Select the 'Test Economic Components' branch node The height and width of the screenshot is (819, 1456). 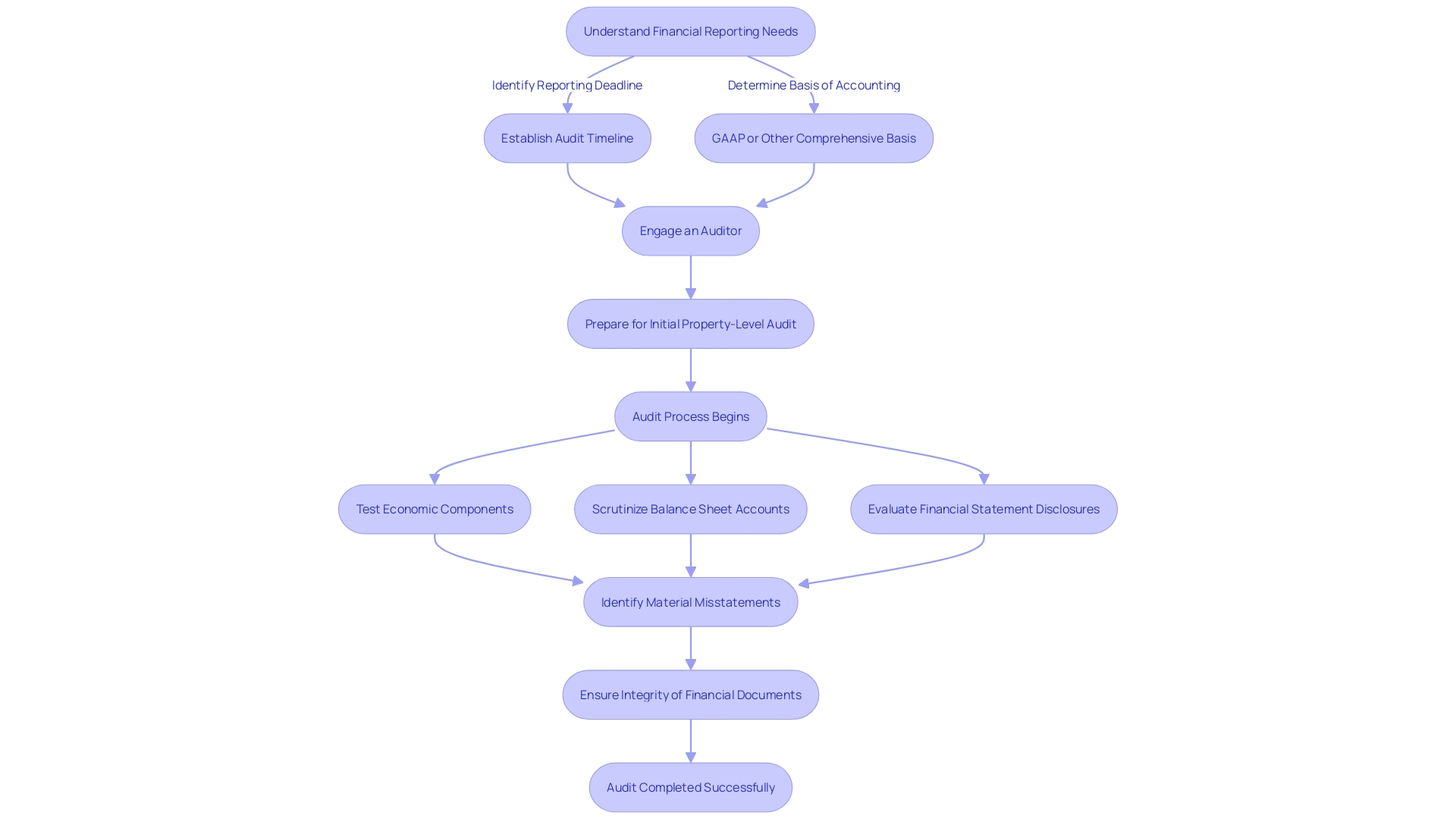coord(435,508)
